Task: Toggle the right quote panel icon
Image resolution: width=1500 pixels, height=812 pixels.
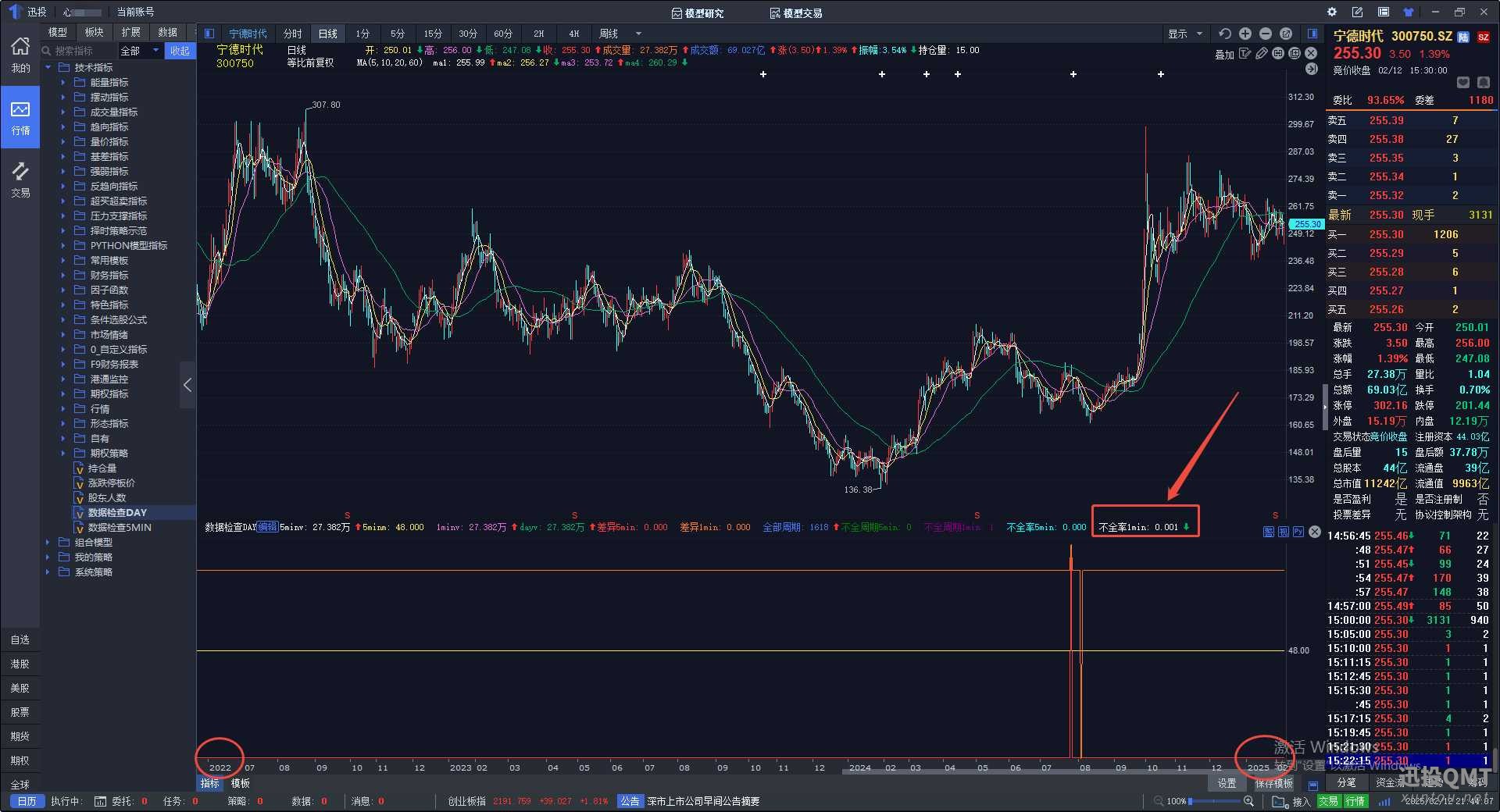Action: click(x=1312, y=34)
